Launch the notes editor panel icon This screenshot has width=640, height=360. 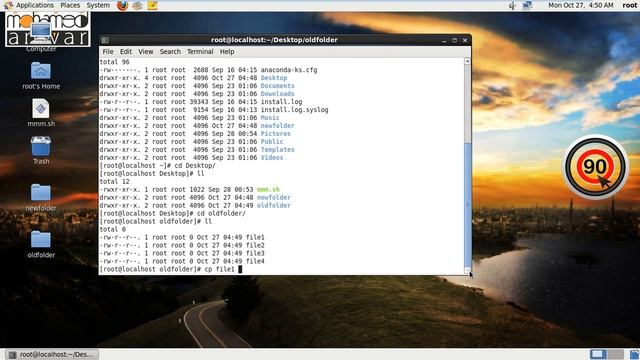[153, 5]
